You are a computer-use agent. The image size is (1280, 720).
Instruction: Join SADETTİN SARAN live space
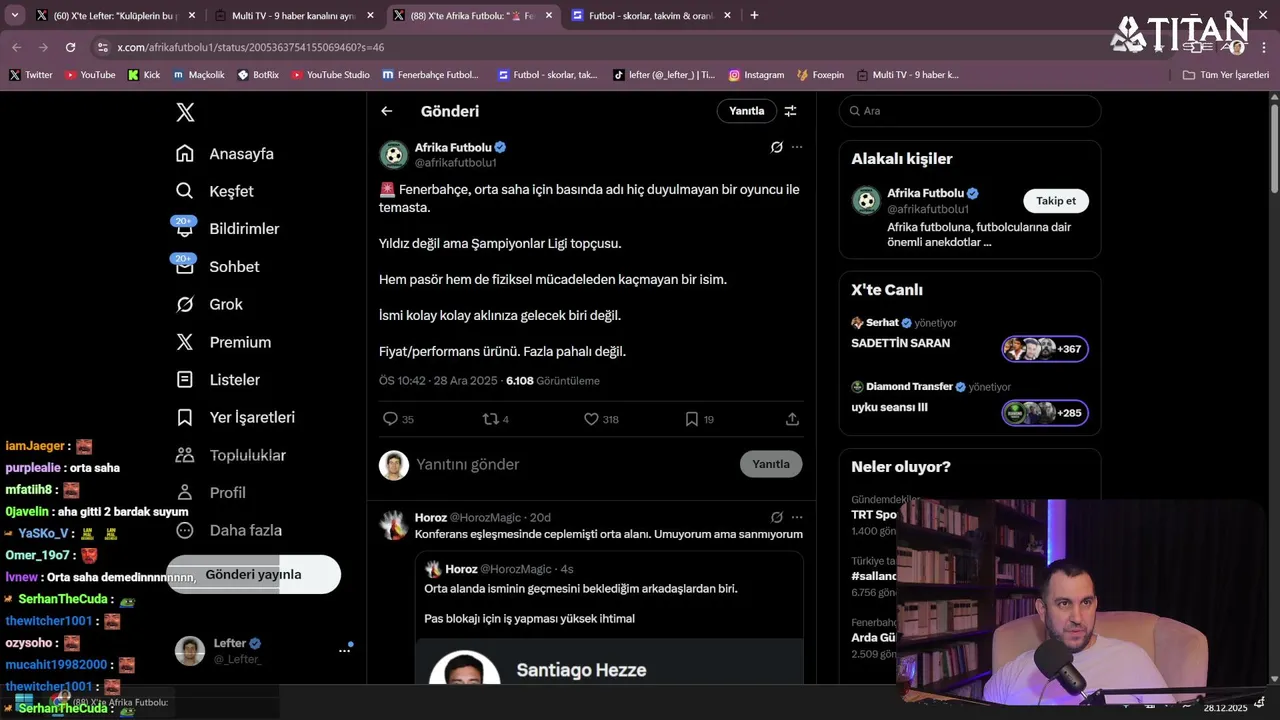point(1045,349)
